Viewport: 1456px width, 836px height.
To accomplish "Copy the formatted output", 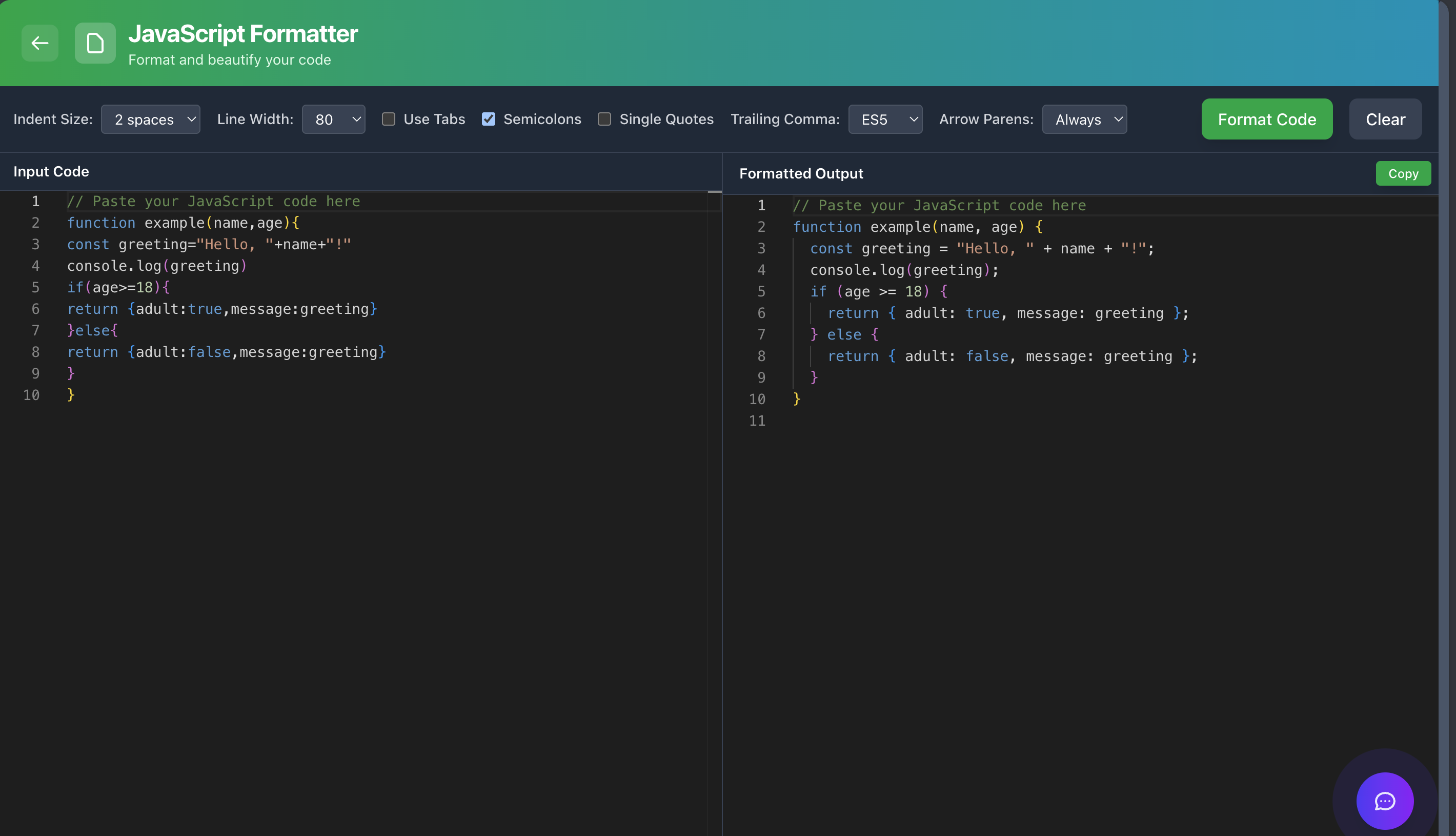I will tap(1403, 173).
